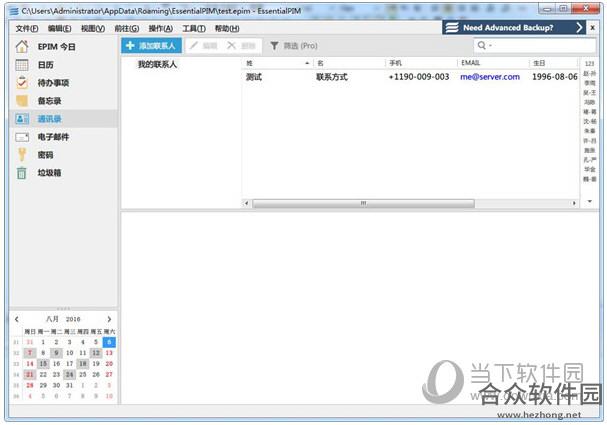Open the 电子邮件 mail icon
Viewport: 607px width, 425px height.
tap(22, 137)
